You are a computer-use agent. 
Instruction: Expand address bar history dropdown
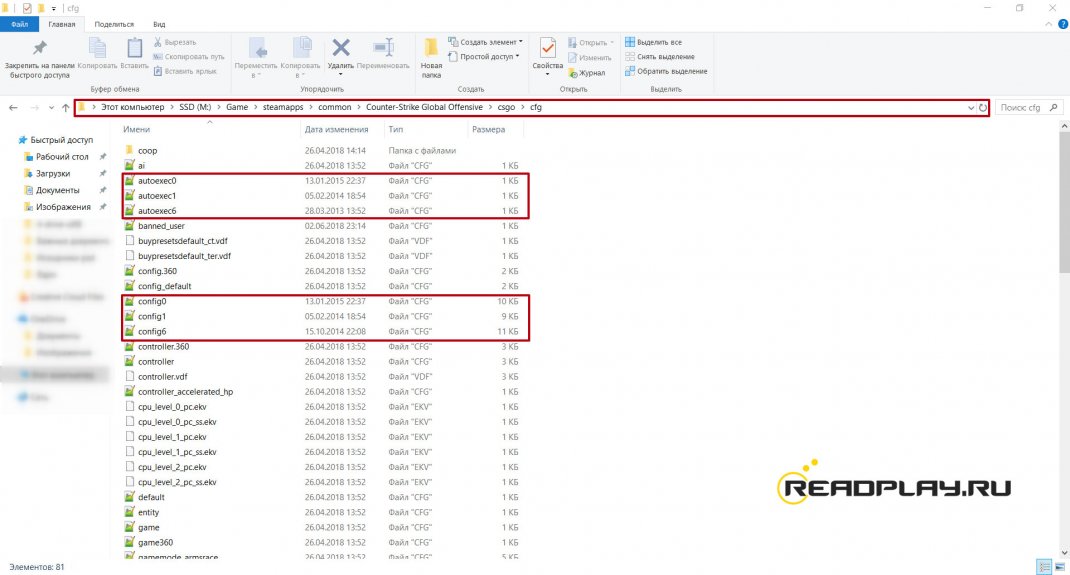click(971, 107)
